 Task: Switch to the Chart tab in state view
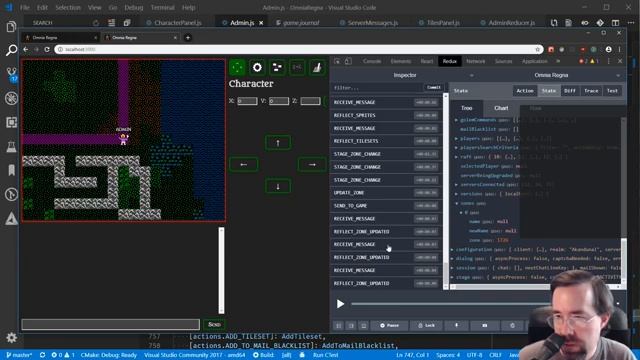coord(501,108)
